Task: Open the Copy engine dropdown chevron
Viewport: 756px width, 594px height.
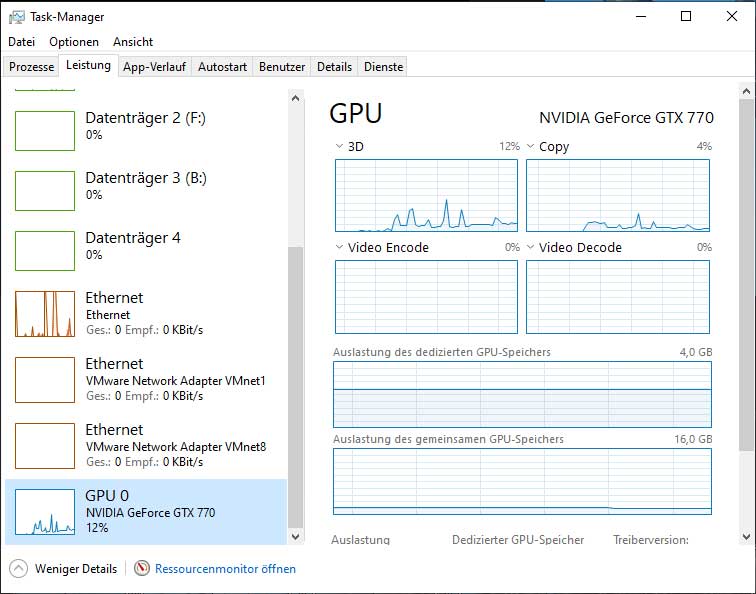Action: pos(530,146)
